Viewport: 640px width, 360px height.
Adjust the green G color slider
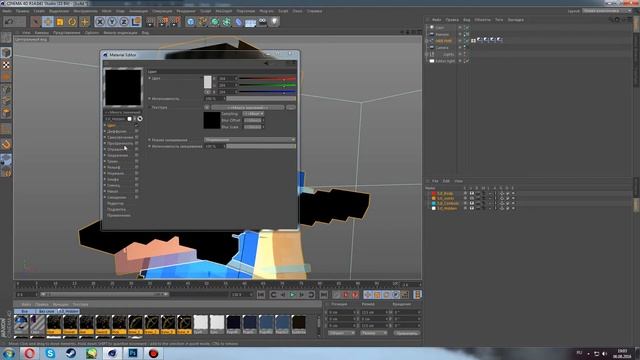point(267,85)
